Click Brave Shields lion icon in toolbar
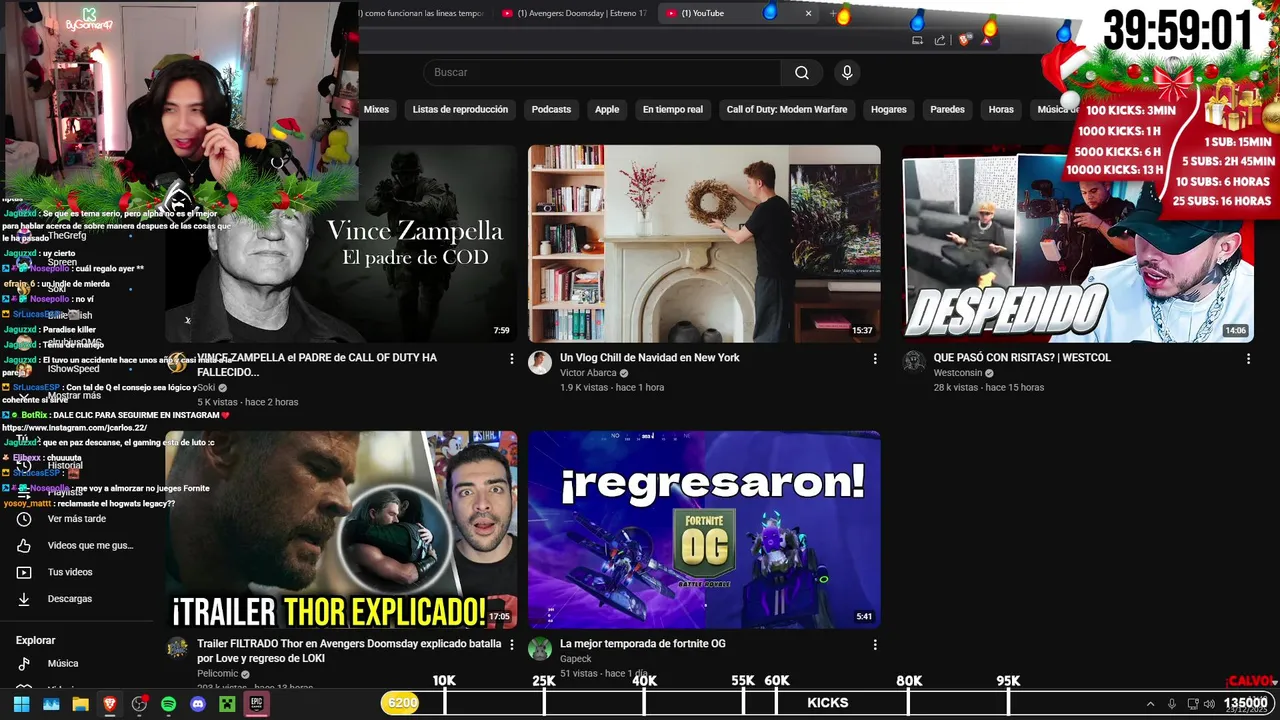This screenshot has width=1280, height=720. click(964, 40)
